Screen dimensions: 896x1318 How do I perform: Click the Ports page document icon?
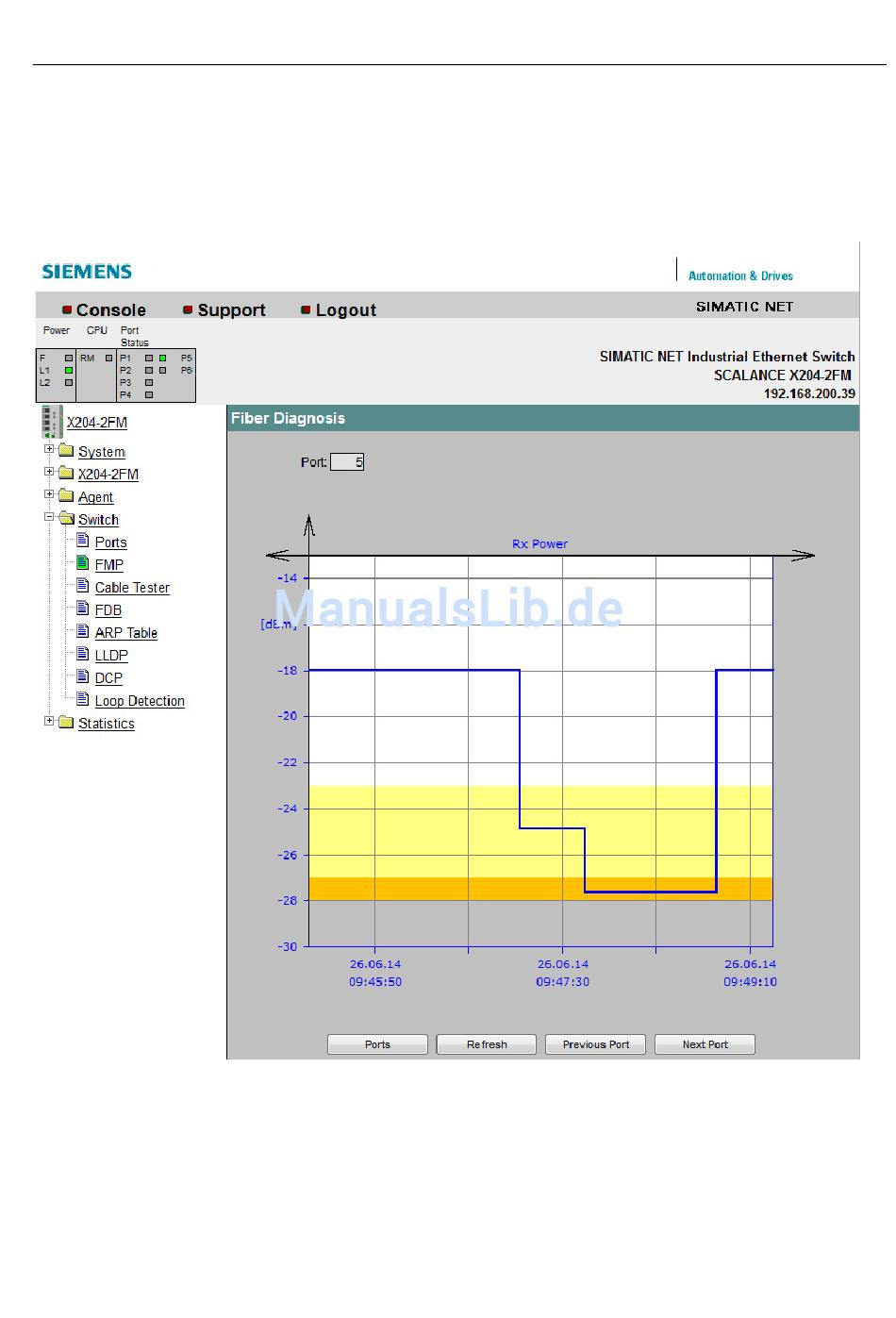[83, 541]
